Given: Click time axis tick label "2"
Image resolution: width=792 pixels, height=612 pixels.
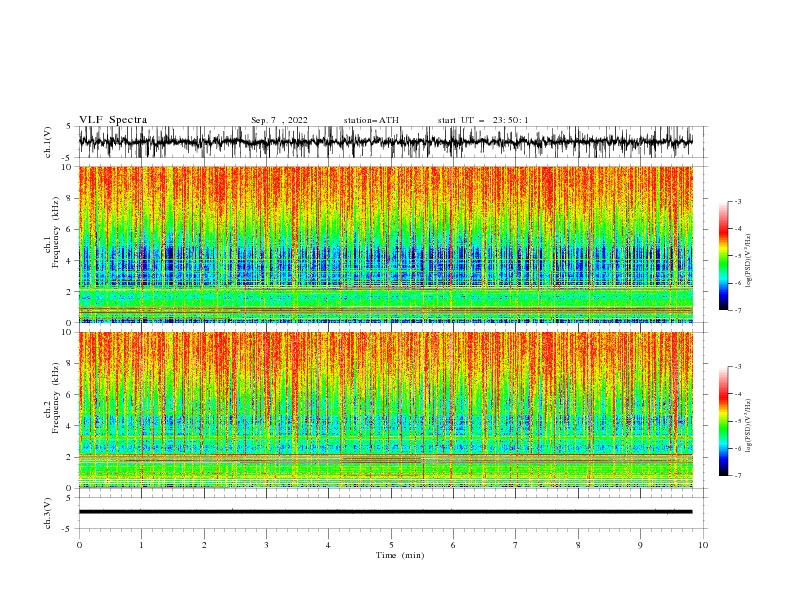Looking at the screenshot, I should pos(204,545).
